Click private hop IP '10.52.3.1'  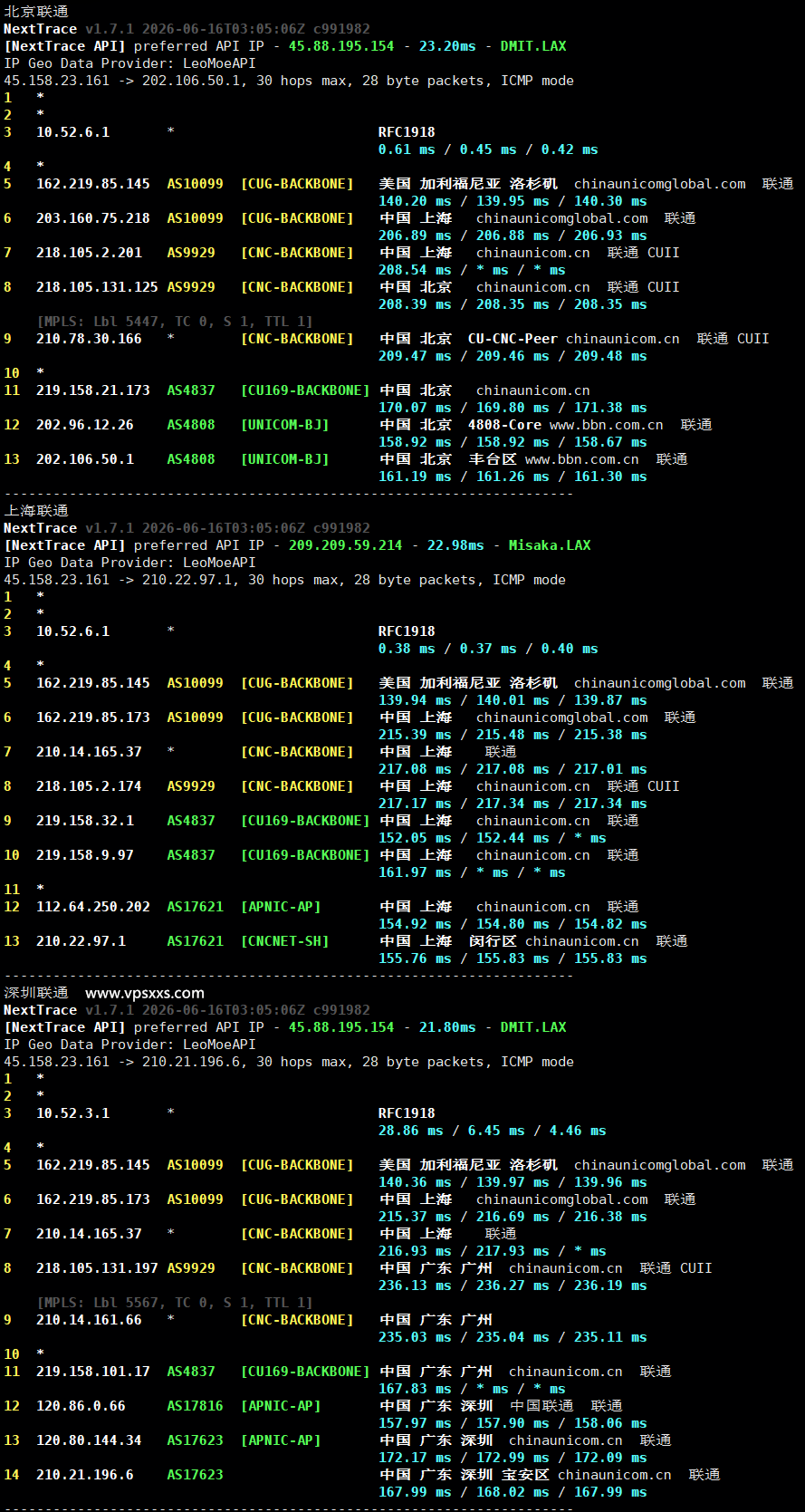click(x=72, y=1113)
